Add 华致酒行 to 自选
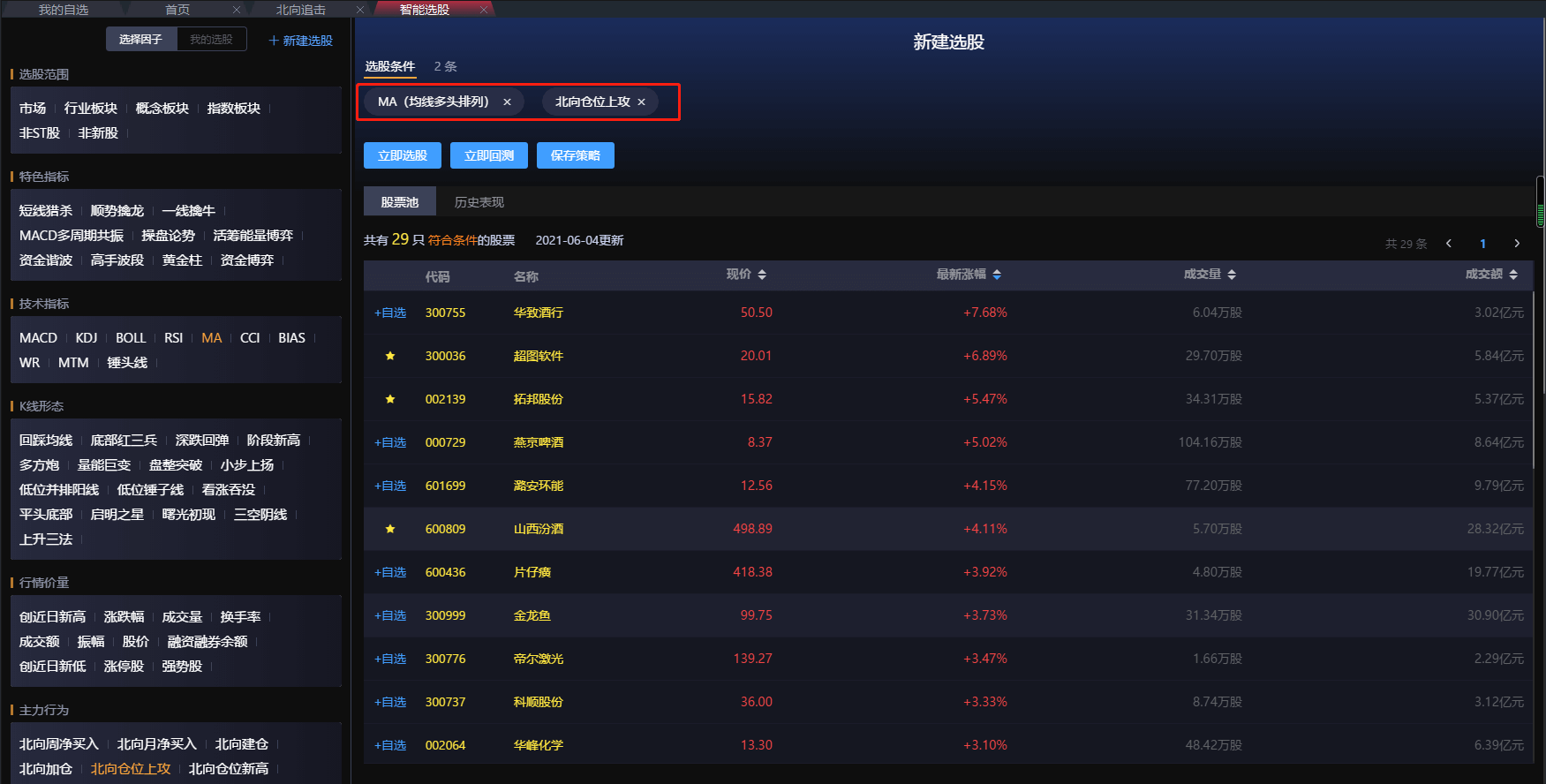 tap(390, 313)
